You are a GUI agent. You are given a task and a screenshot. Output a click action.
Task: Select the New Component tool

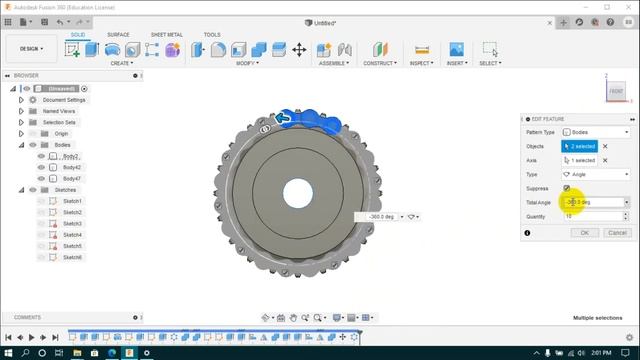pyautogui.click(x=324, y=50)
